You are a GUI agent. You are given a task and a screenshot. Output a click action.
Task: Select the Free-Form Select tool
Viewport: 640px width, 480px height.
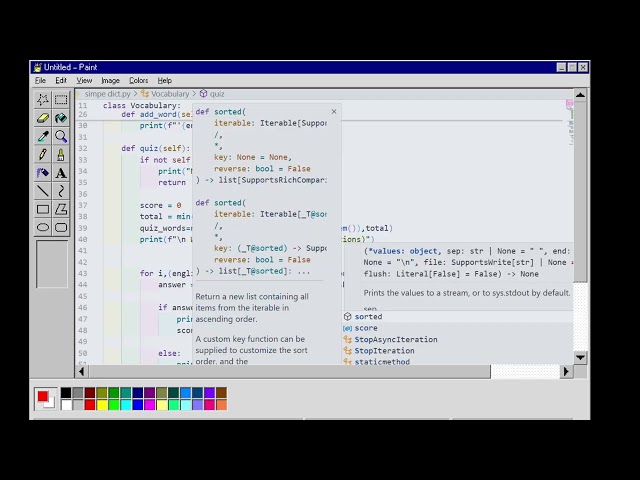[x=43, y=99]
